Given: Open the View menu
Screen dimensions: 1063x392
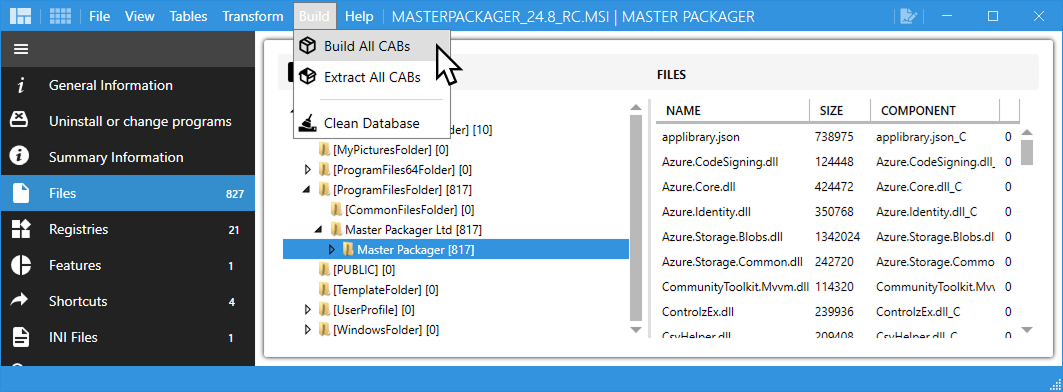Looking at the screenshot, I should 140,16.
